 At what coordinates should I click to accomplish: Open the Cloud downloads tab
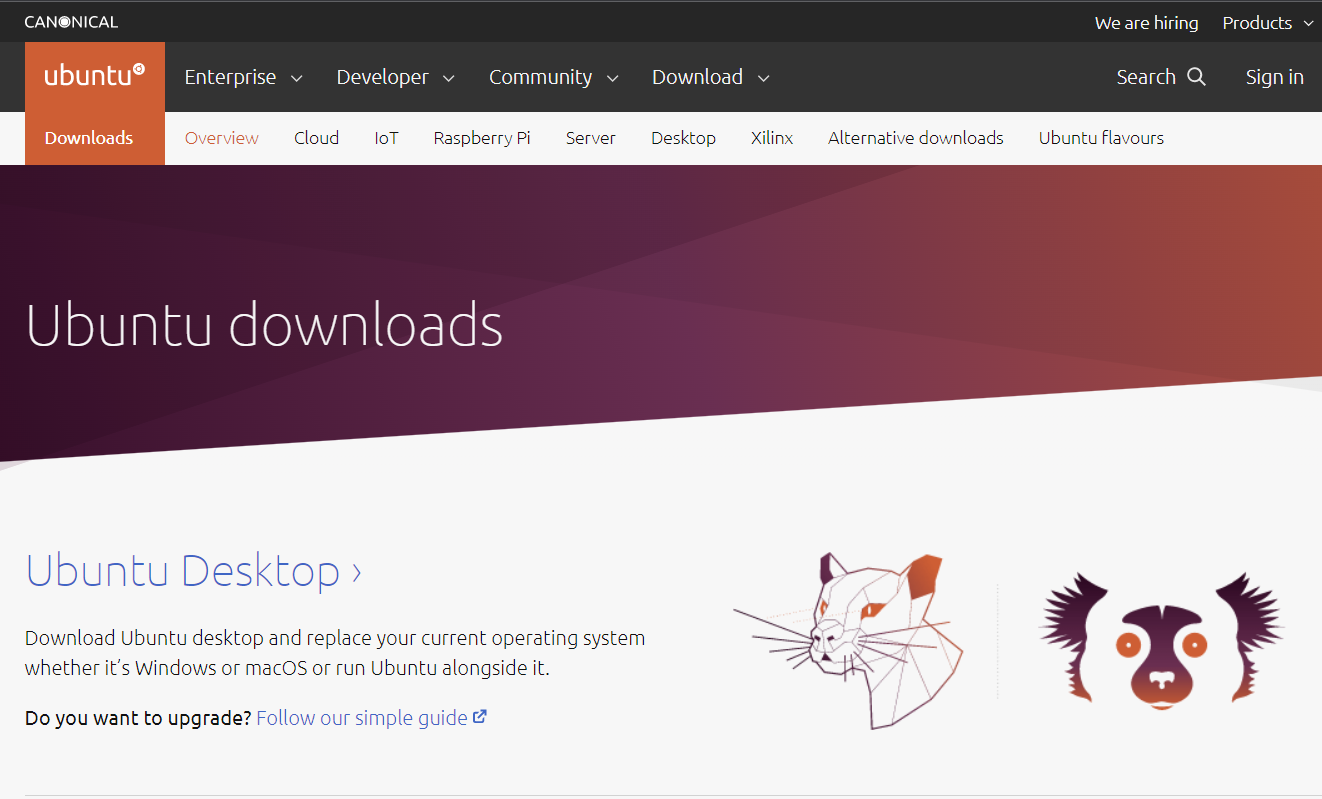click(x=316, y=138)
